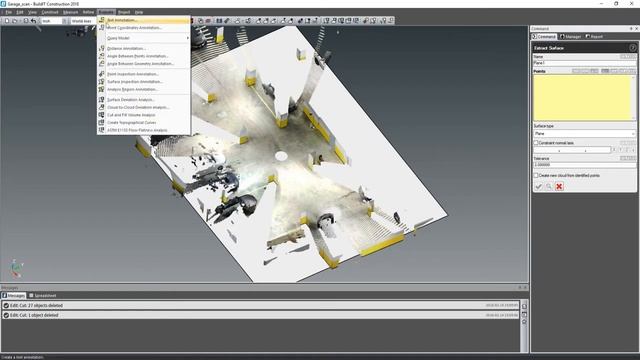Open the Edit menu
640x360 pixels.
click(20, 12)
